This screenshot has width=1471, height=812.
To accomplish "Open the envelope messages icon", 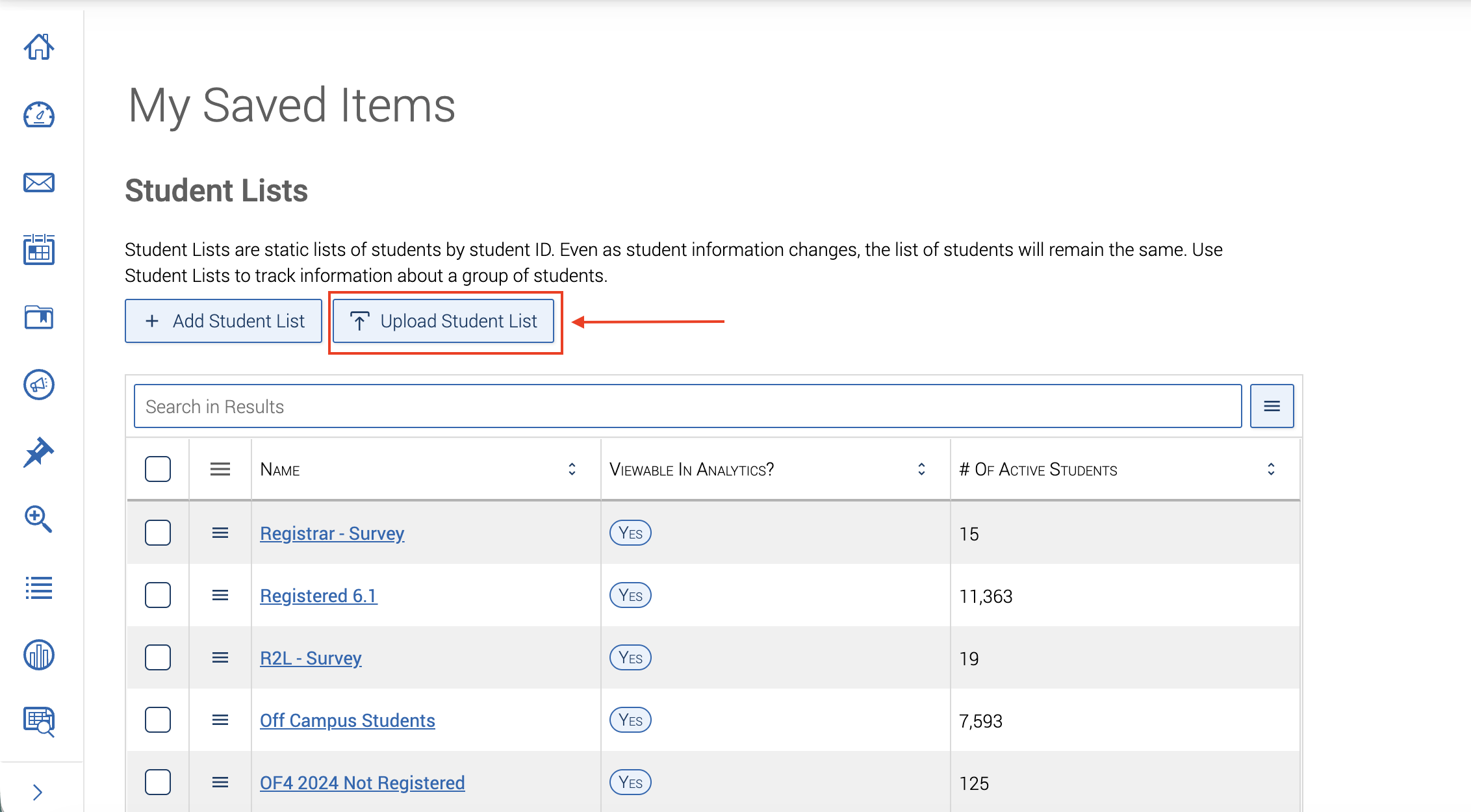I will (39, 183).
